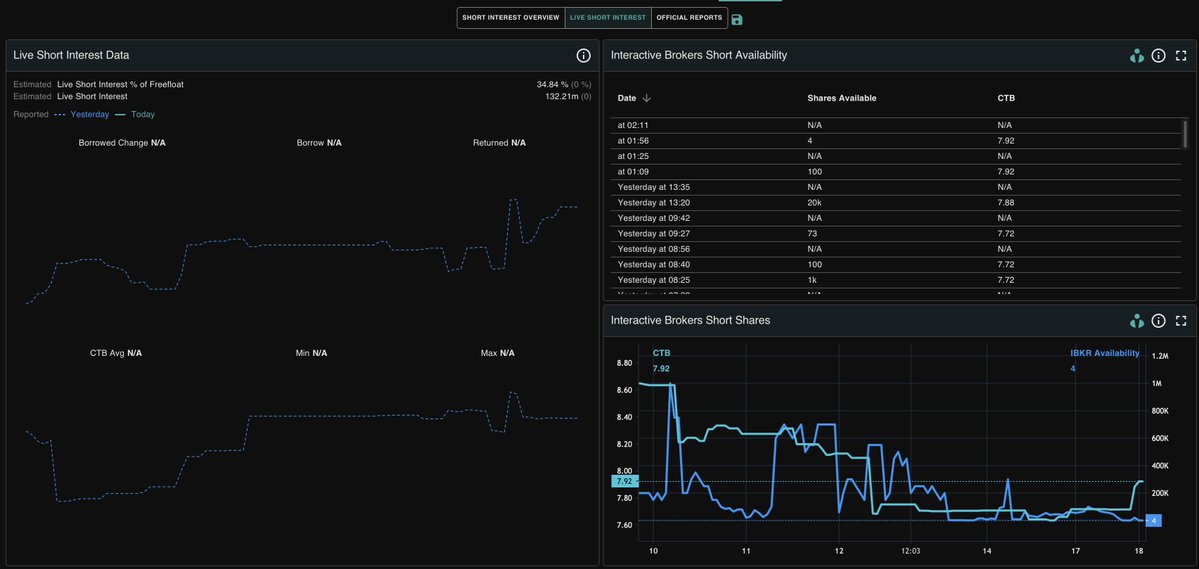This screenshot has height=569, width=1199.
Task: Click the teal Ortex logo icon in Short Availability panel
Action: (1137, 55)
